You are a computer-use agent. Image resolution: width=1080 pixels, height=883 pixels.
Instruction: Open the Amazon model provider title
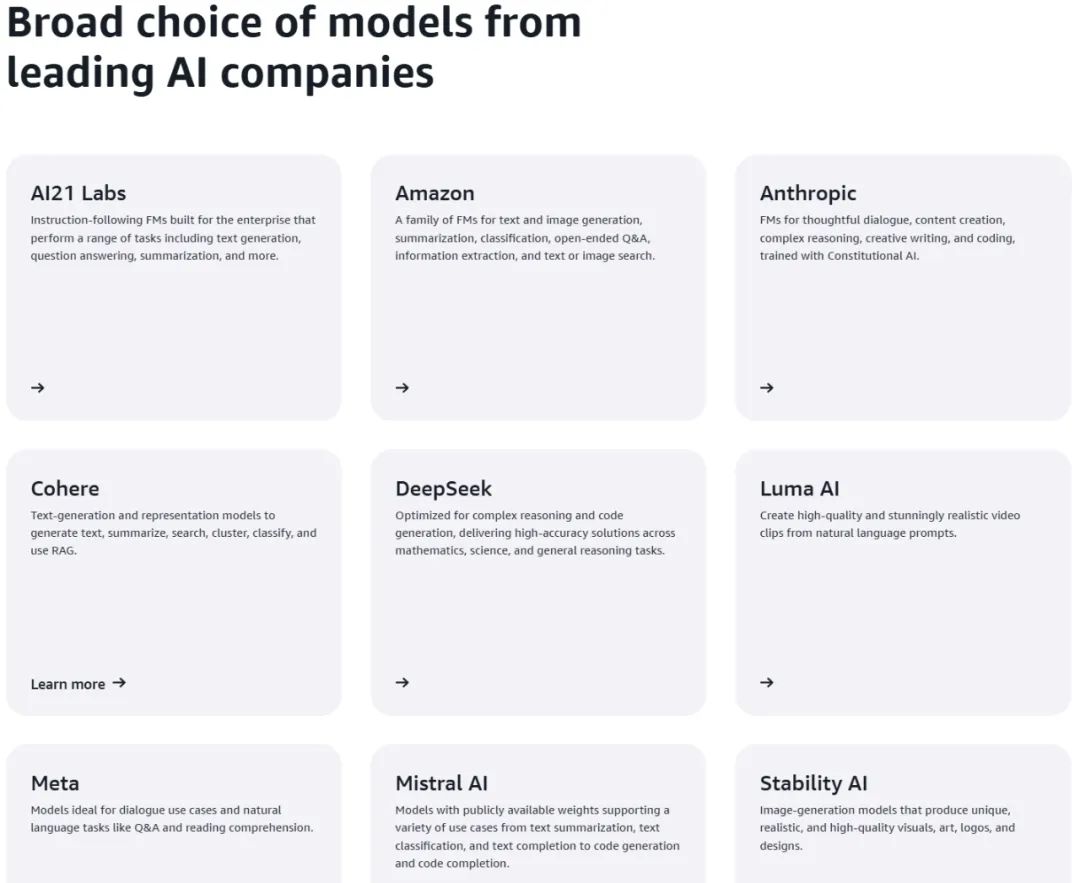tap(435, 193)
